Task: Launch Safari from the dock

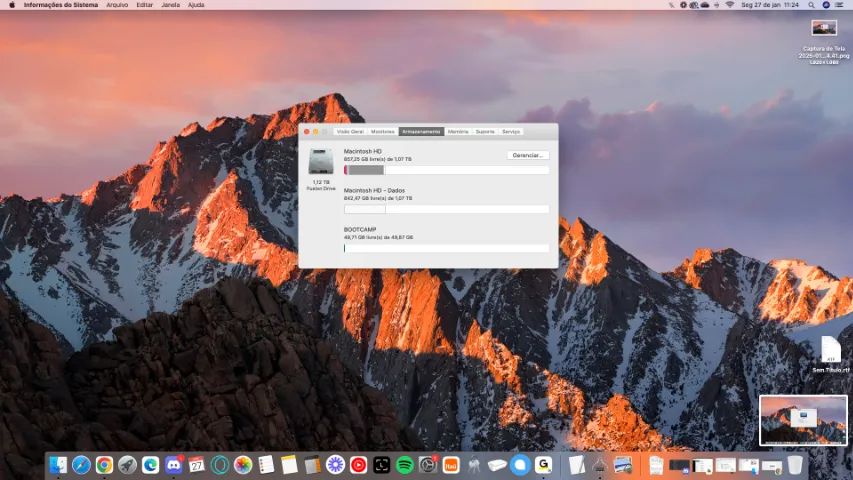Action: coord(81,465)
